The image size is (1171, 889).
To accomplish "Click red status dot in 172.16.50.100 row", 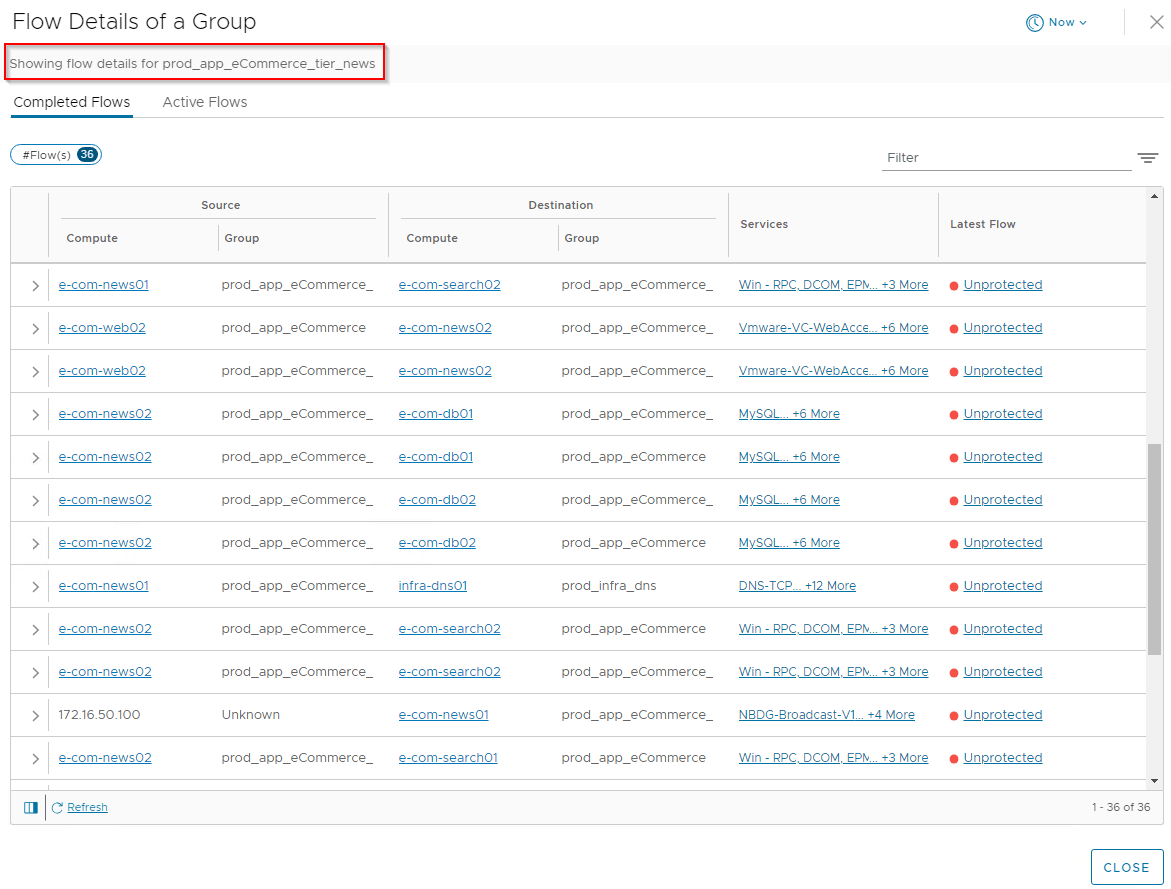I will click(954, 716).
